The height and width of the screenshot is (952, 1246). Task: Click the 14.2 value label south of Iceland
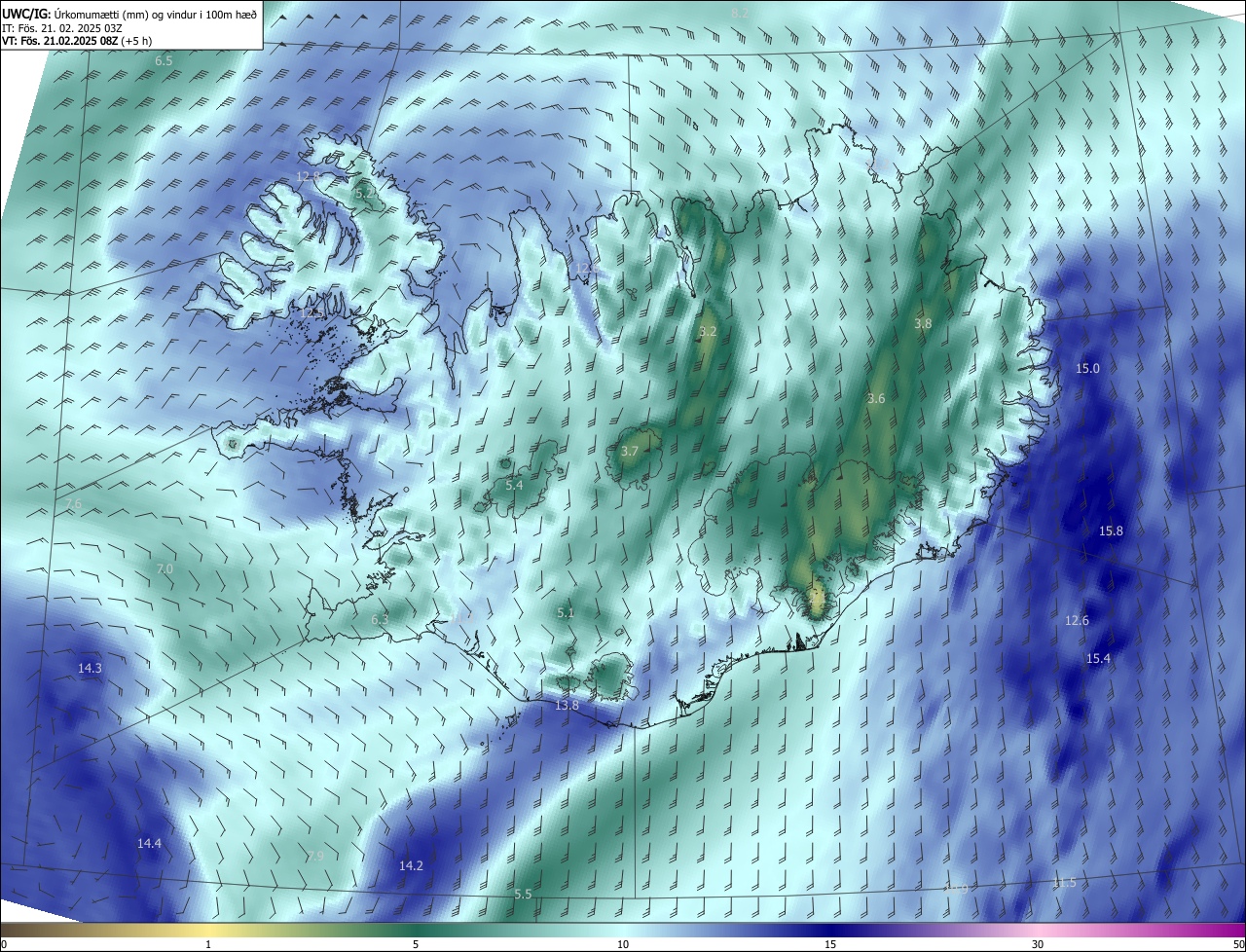tap(411, 865)
